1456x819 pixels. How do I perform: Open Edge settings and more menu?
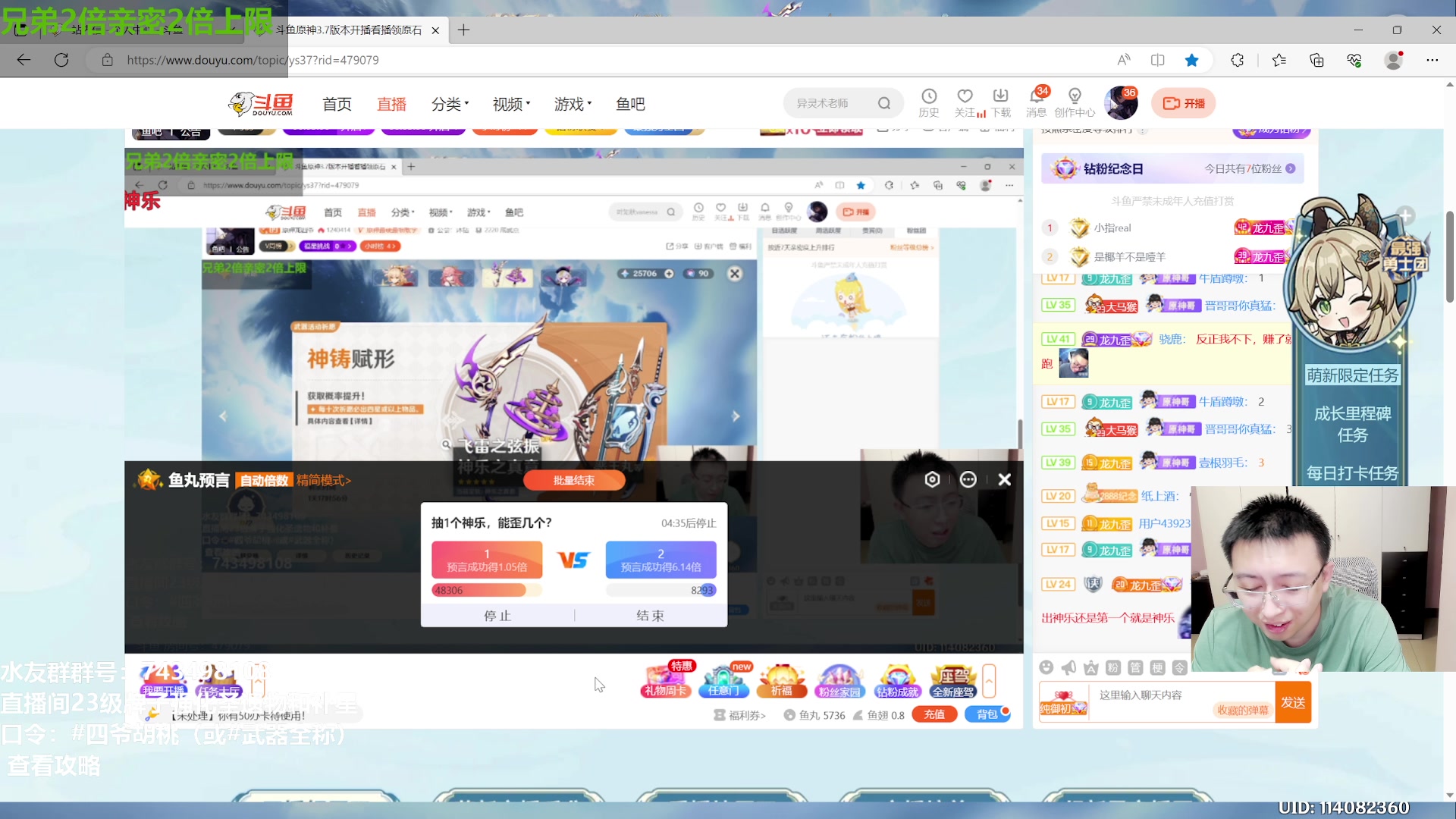pos(1432,60)
